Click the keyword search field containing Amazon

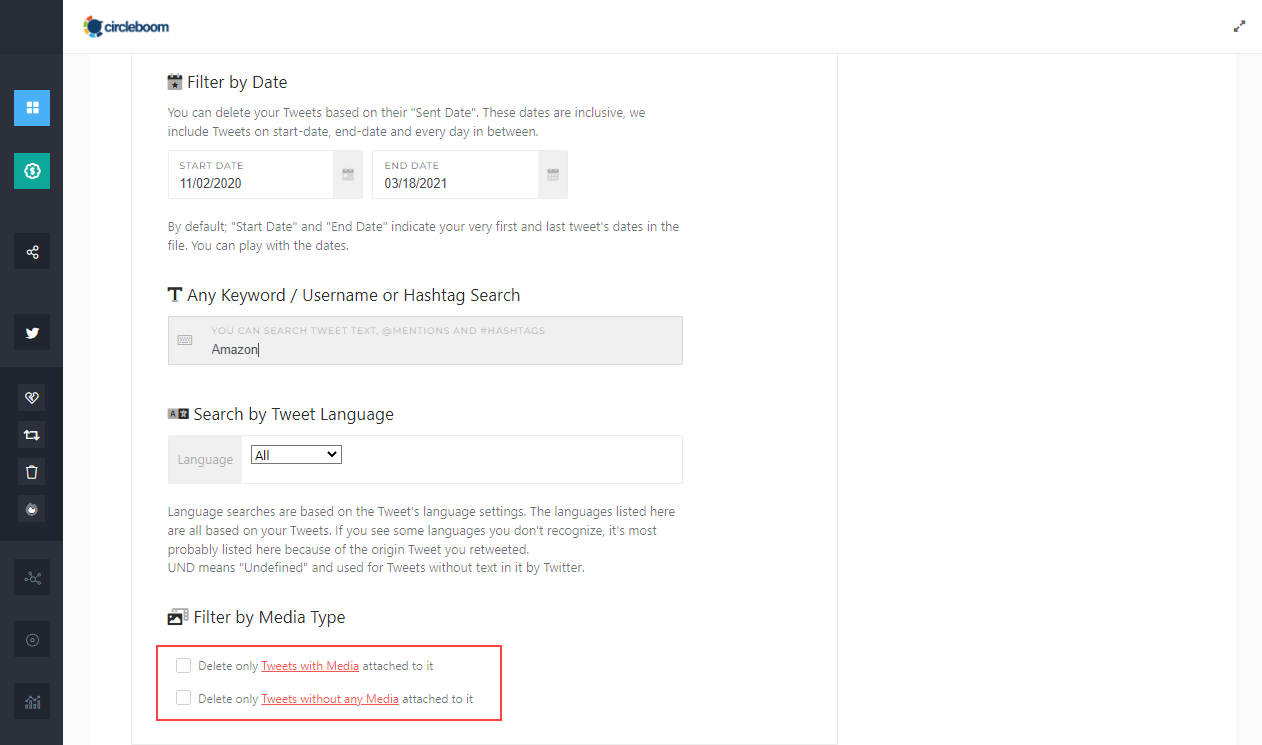point(426,341)
